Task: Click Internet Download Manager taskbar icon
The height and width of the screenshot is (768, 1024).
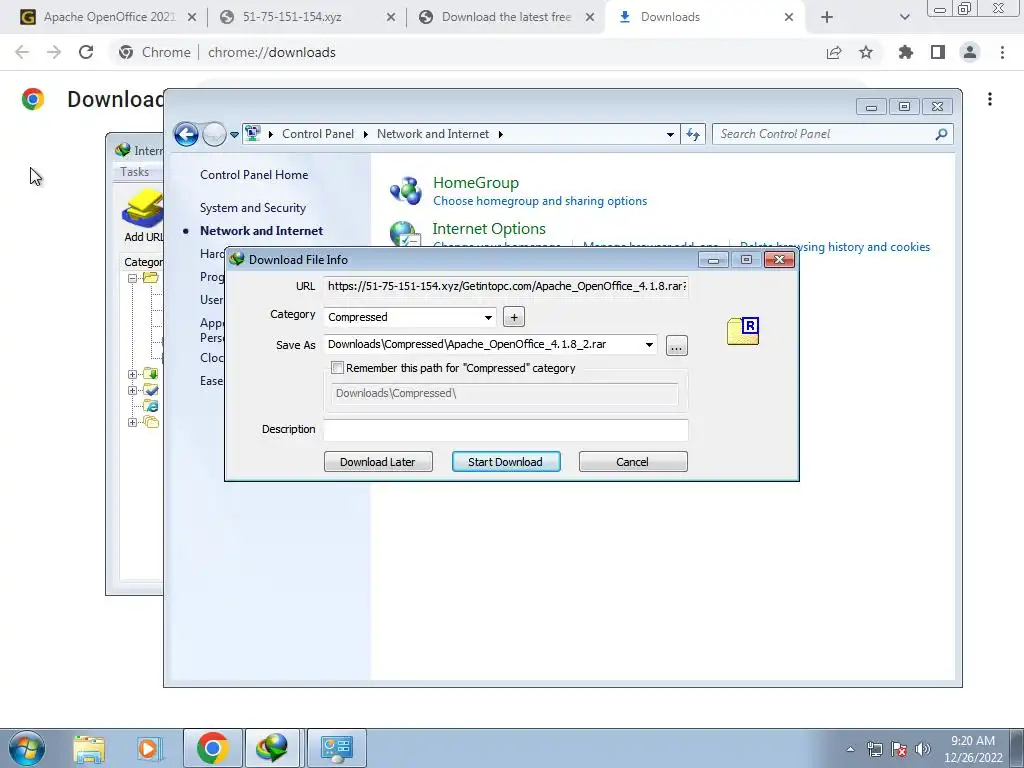Action: click(272, 748)
